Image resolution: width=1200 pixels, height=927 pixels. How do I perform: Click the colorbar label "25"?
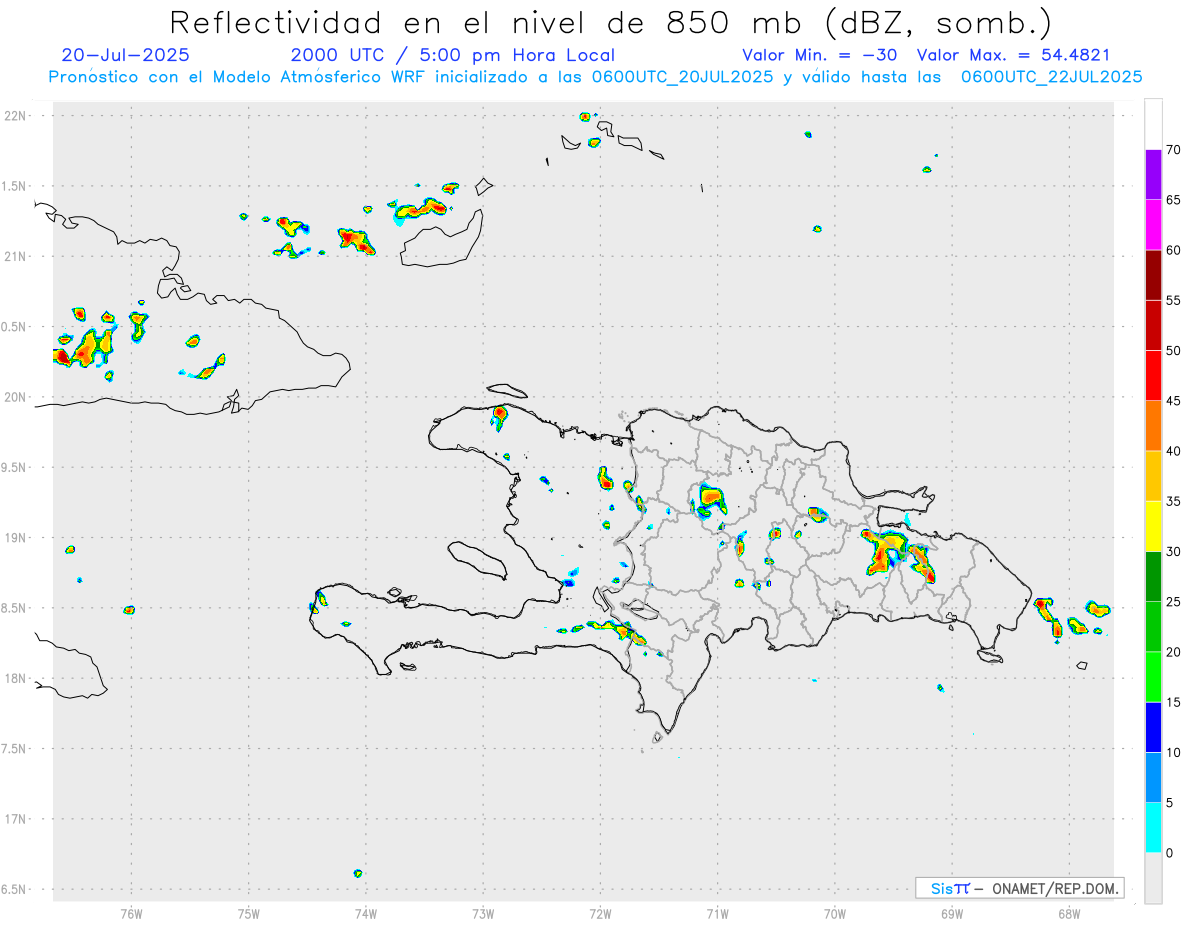[x=1174, y=602]
